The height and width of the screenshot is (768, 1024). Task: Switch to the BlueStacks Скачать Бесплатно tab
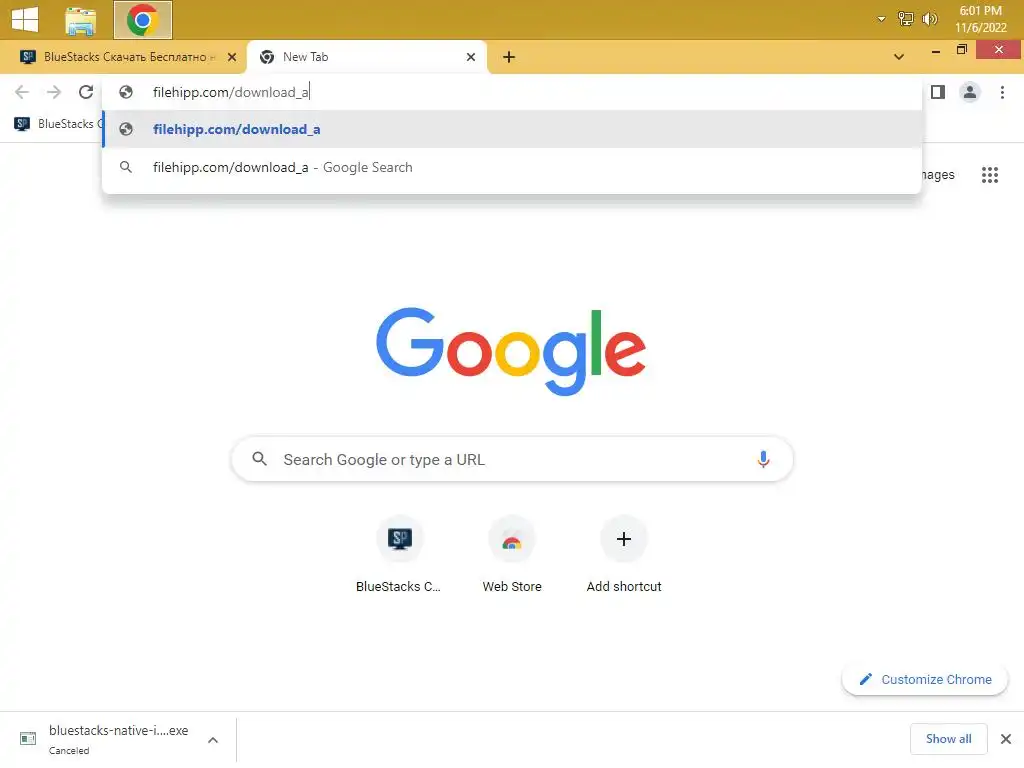pyautogui.click(x=124, y=57)
